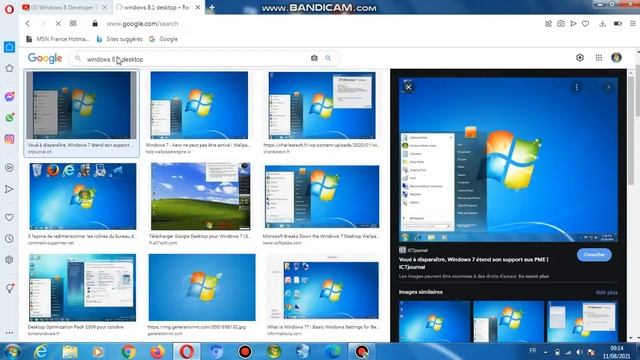Close the image preview panel
The width and height of the screenshot is (640, 360).
(408, 87)
